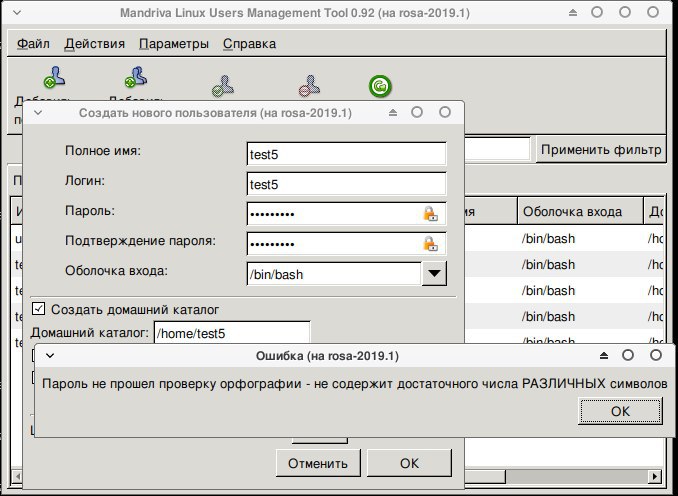
Task: Toggle Создать домашний каталог checkbox
Action: (38, 309)
